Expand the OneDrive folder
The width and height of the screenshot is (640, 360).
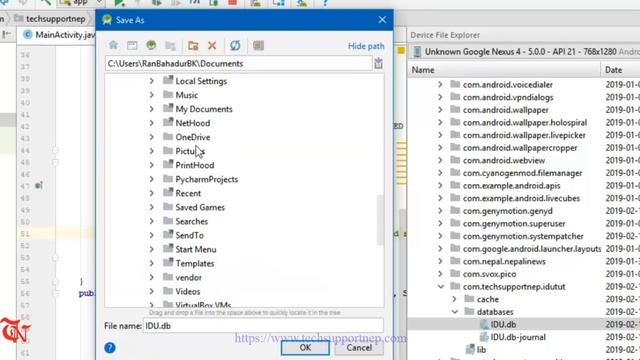tap(151, 137)
